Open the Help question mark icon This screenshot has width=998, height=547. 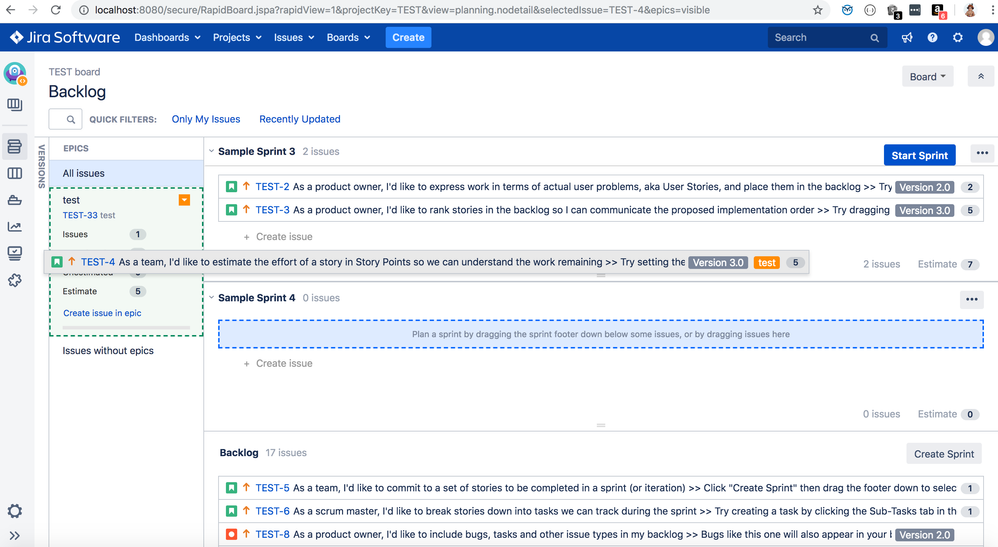click(x=932, y=38)
